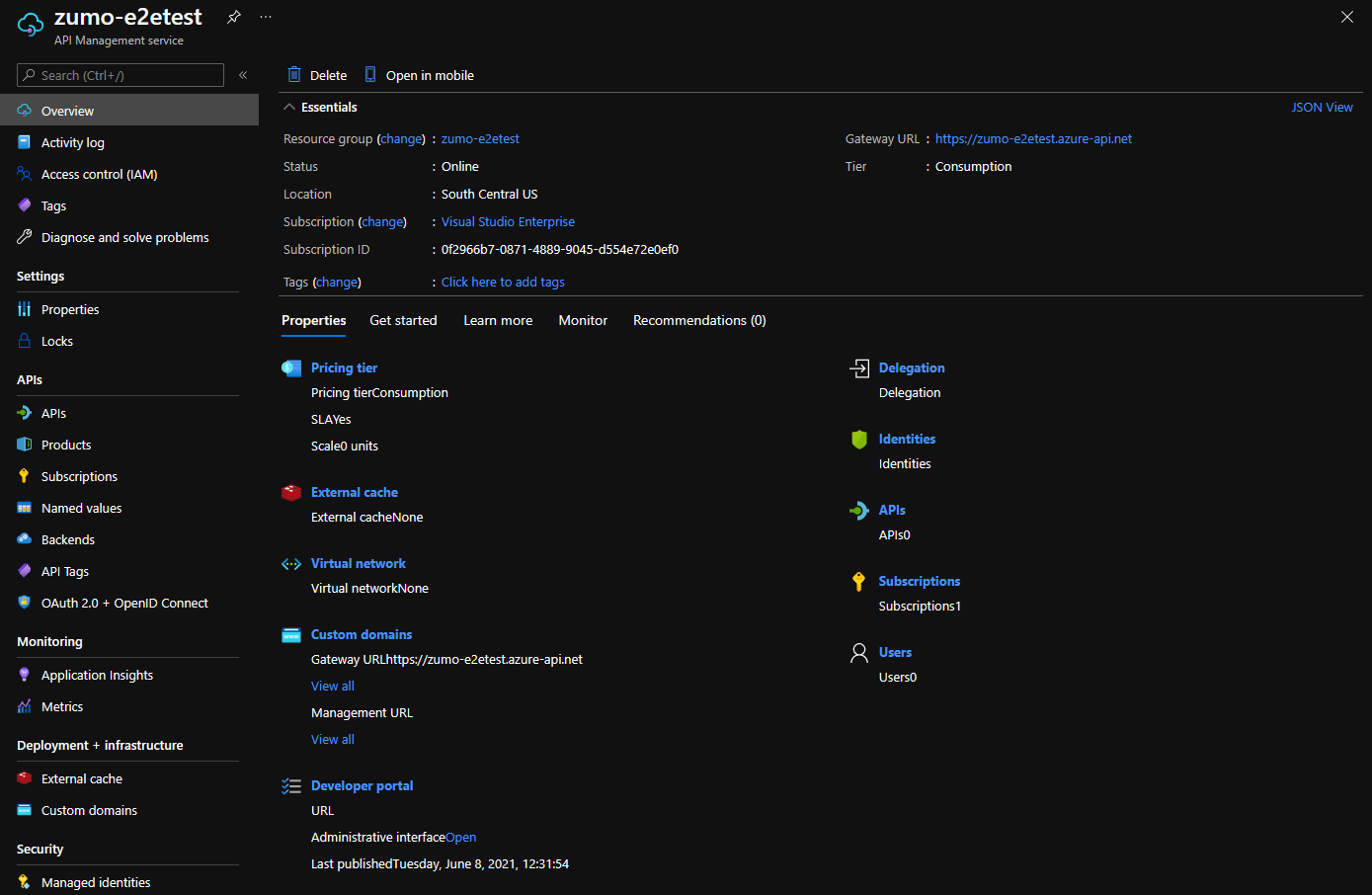Screen dimensions: 1372x895
Task: Switch to the Recommendations (0) tab
Action: (699, 320)
